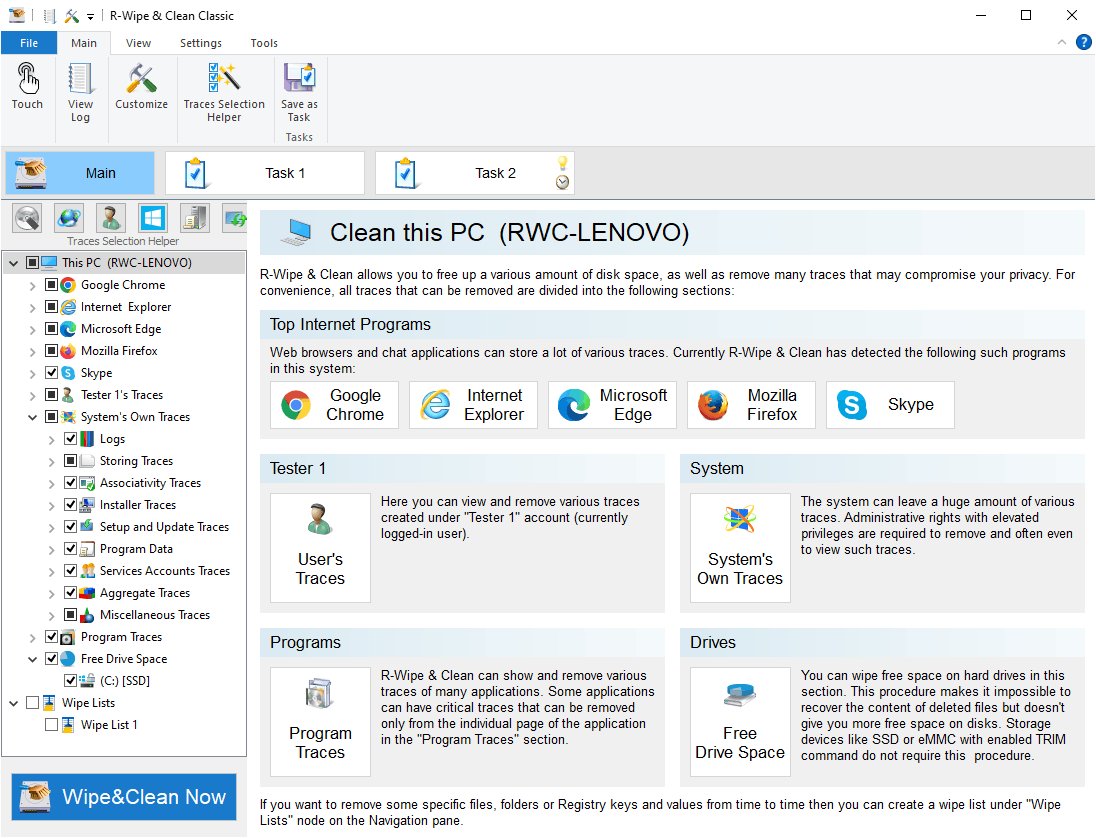Switch to the Settings ribbon tab
The image size is (1096, 838).
tap(201, 43)
